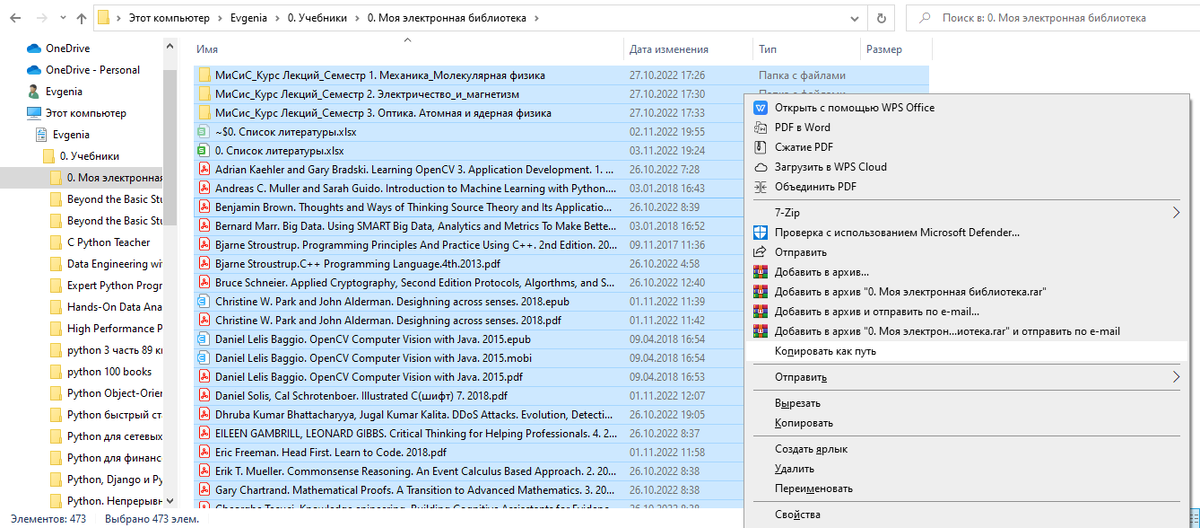Click the WPS Cloud upload icon
The width and height of the screenshot is (1200, 528).
point(761,167)
